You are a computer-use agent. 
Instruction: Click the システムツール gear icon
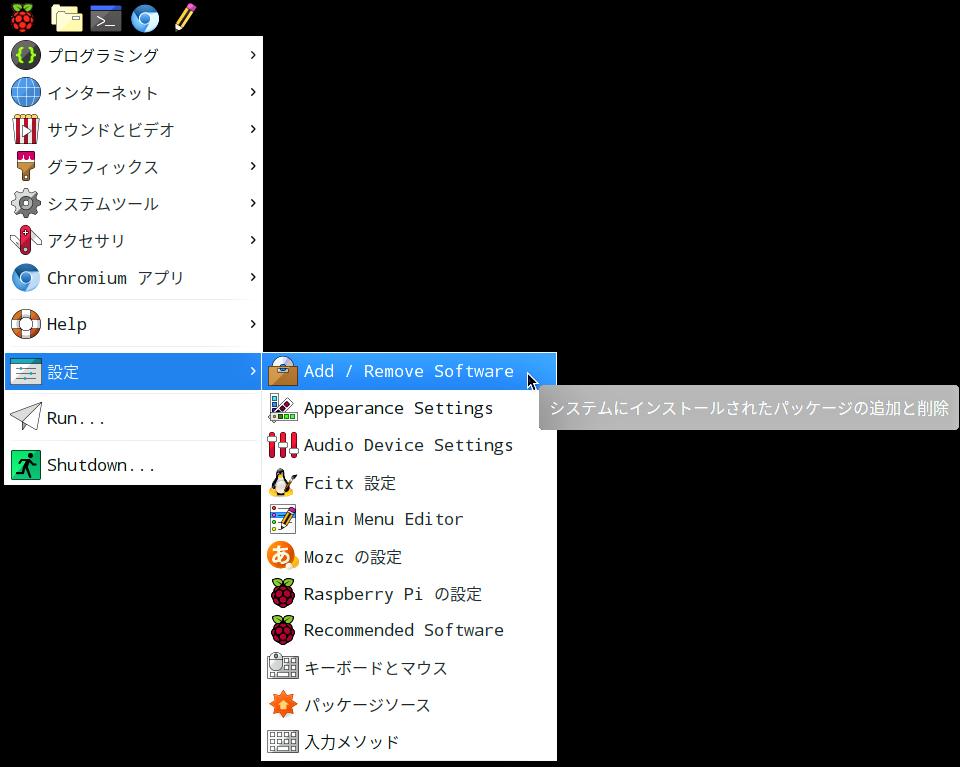tap(26, 203)
